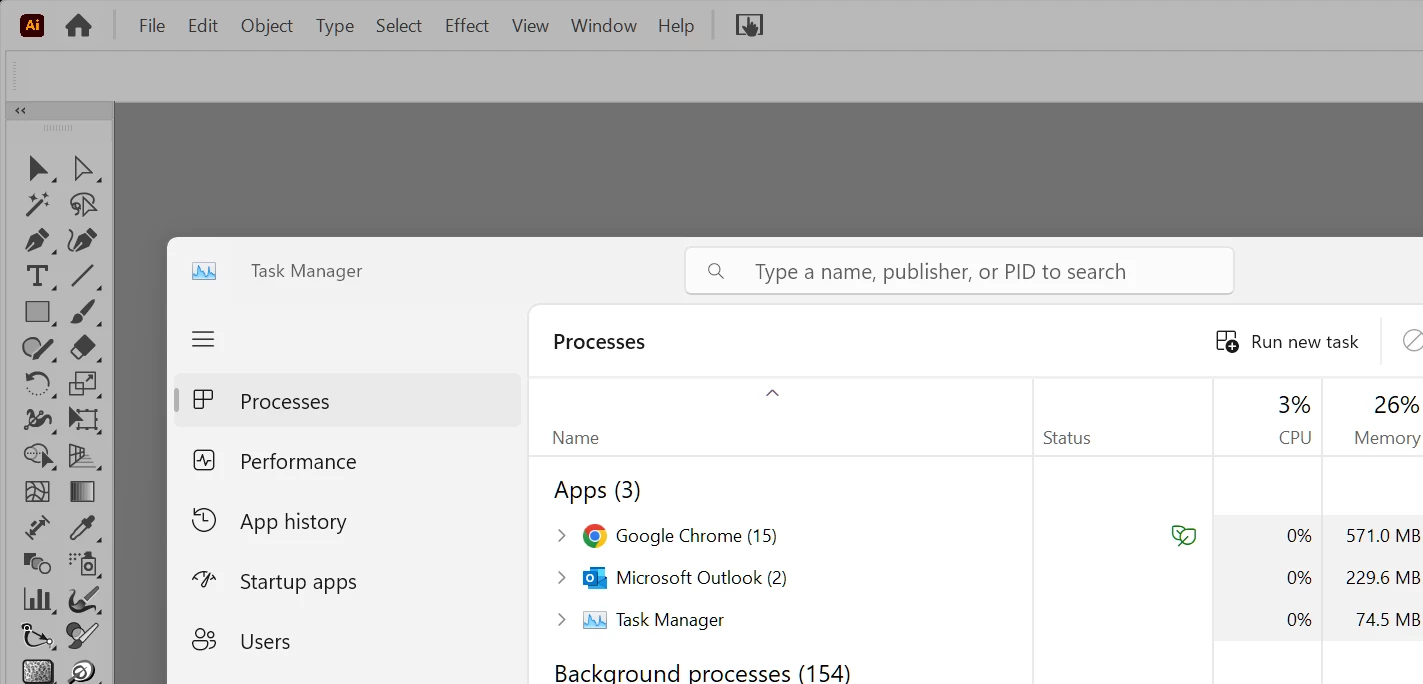Sort processes by Name column
The image size is (1423, 684).
click(780, 418)
